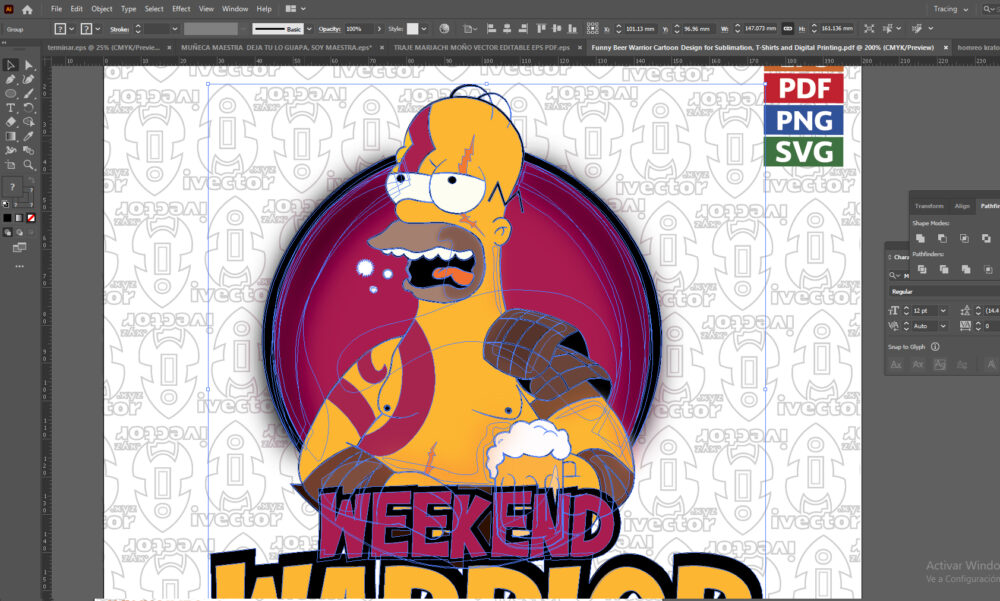The width and height of the screenshot is (1000, 601).
Task: Select the Blend tool
Action: tap(28, 151)
